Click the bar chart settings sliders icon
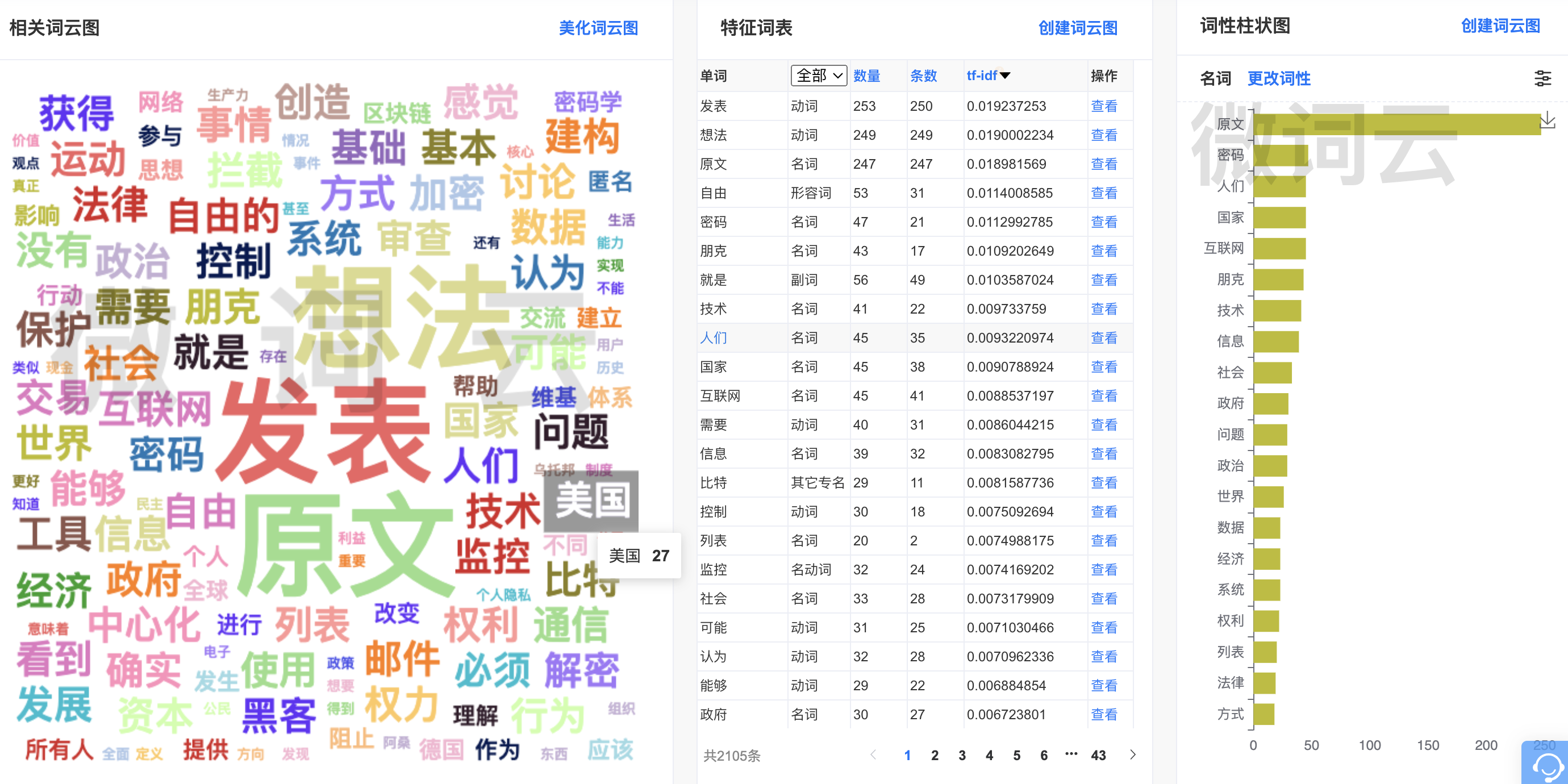 [1542, 78]
